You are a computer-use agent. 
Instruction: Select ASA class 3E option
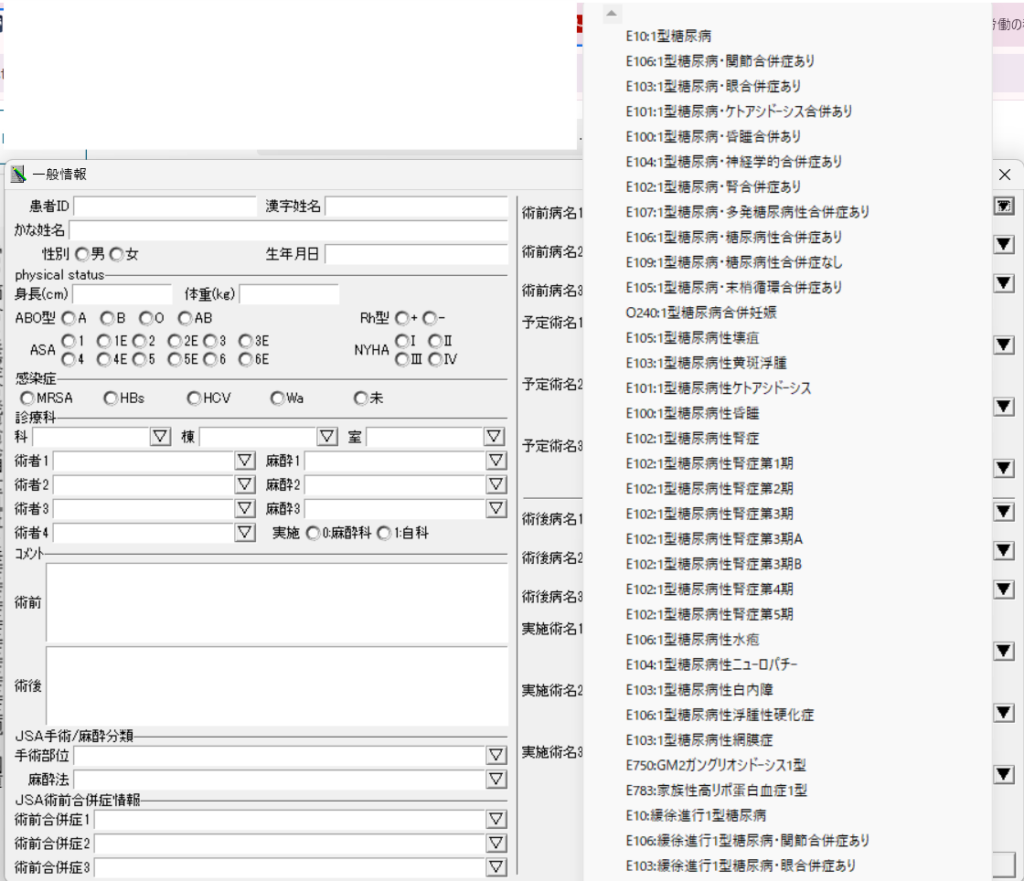[x=245, y=341]
